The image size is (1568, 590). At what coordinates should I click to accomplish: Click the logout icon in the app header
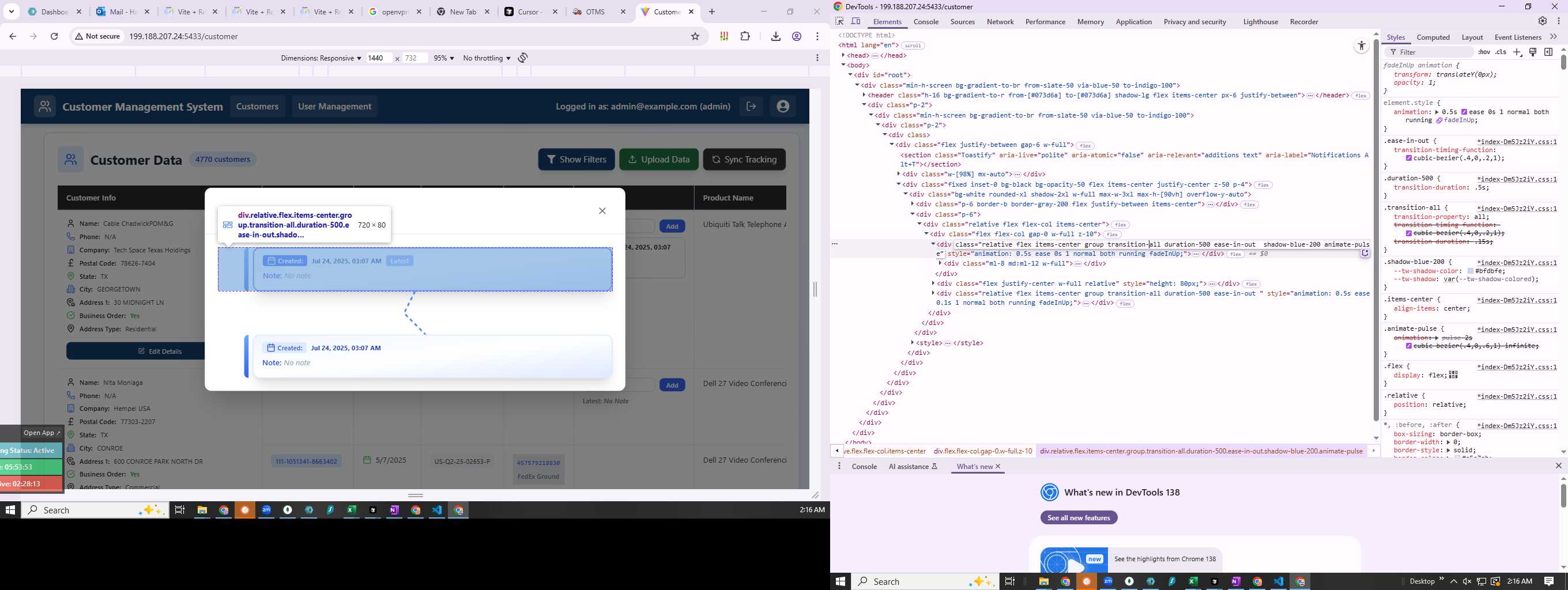pos(751,107)
